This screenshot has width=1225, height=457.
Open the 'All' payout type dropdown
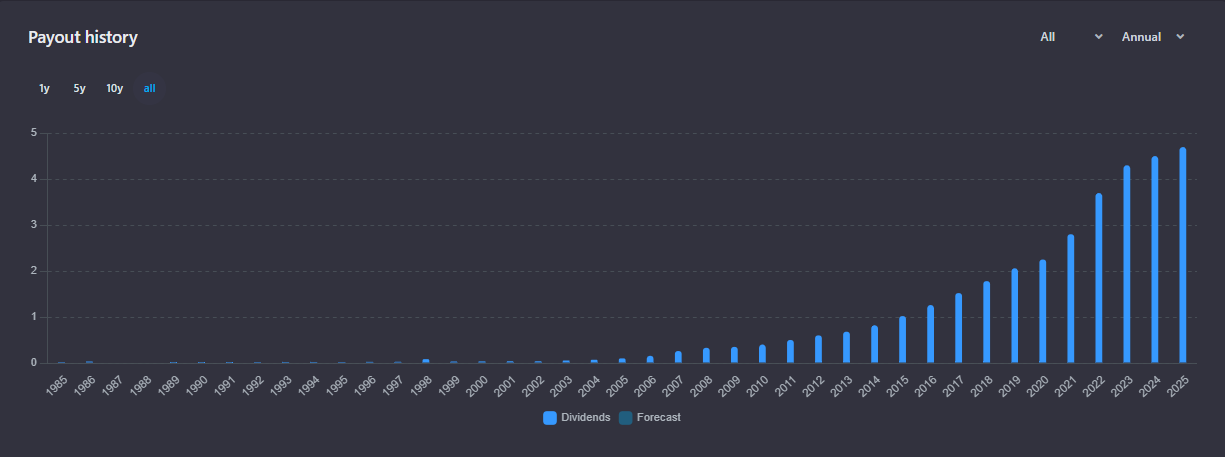(x=1070, y=37)
